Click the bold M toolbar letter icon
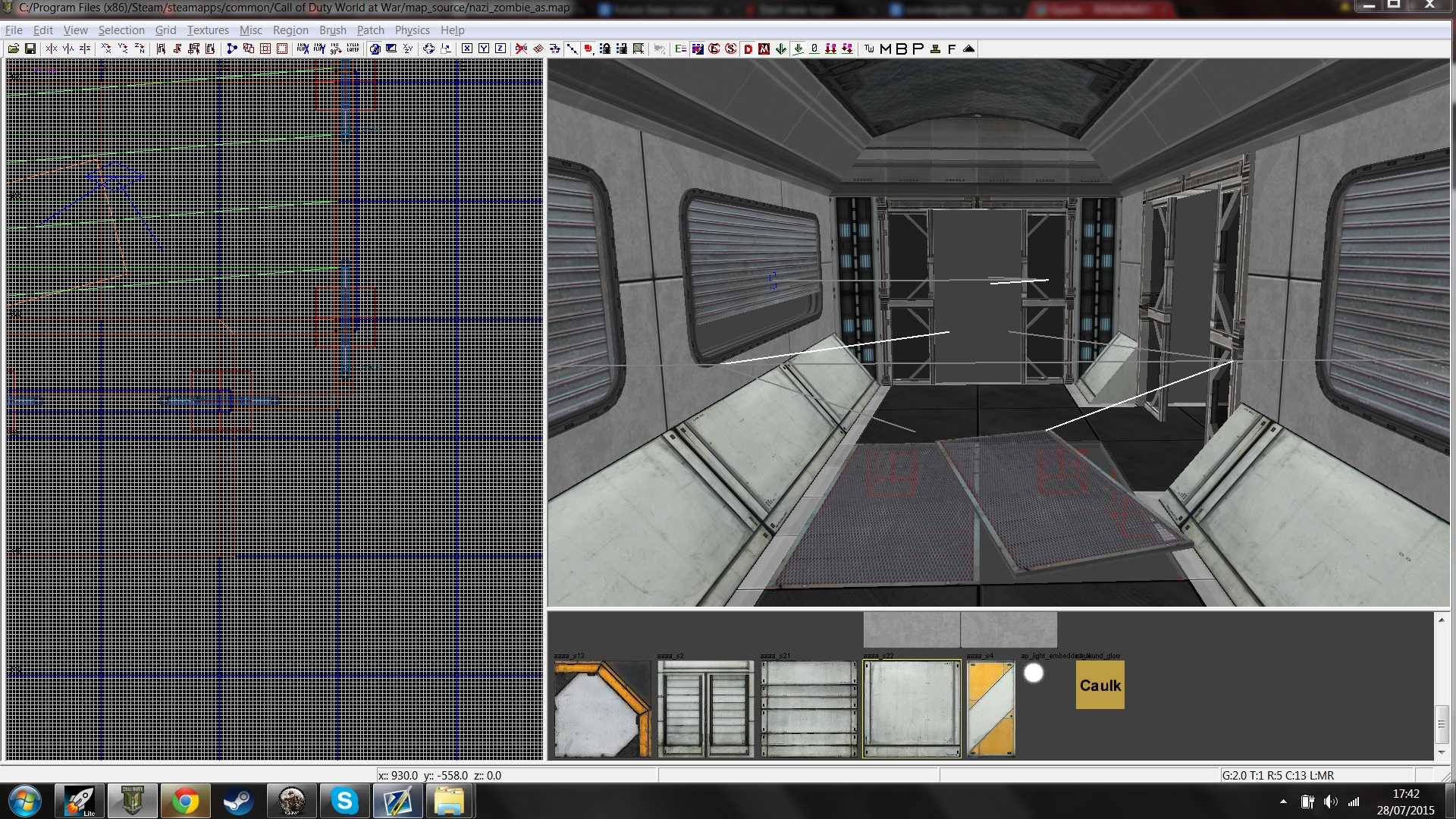Image resolution: width=1456 pixels, height=819 pixels. pos(885,49)
